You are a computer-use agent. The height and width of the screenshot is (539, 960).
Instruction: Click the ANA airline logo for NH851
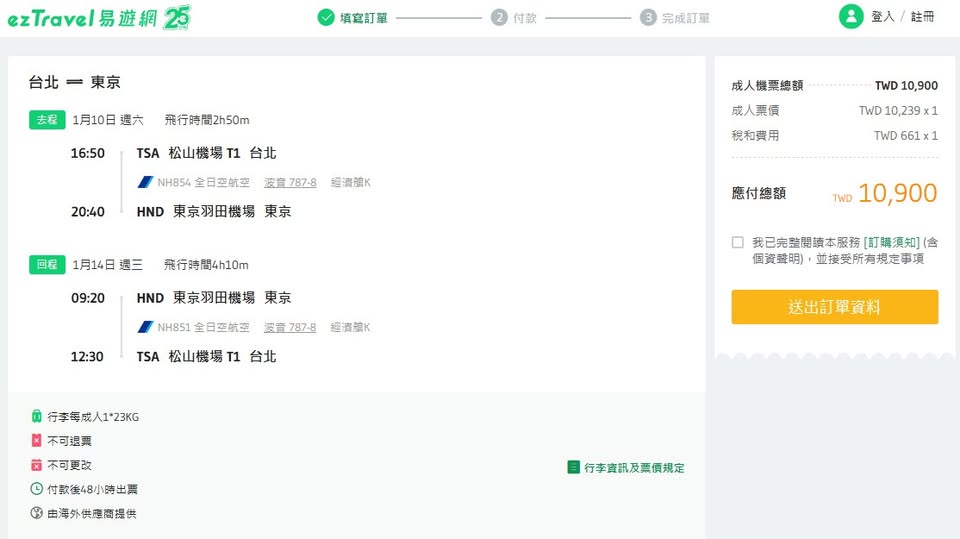point(145,327)
